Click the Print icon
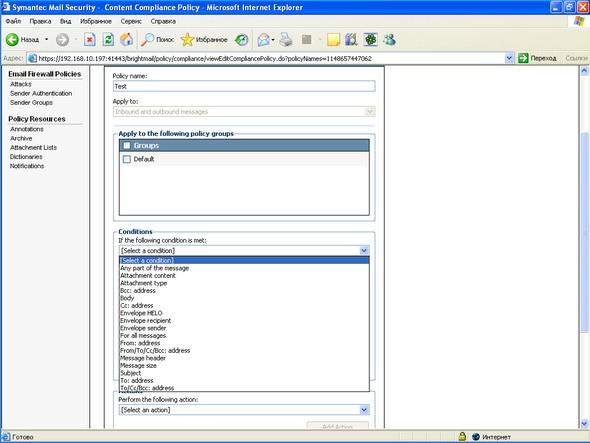The width and height of the screenshot is (590, 443). [x=286, y=40]
